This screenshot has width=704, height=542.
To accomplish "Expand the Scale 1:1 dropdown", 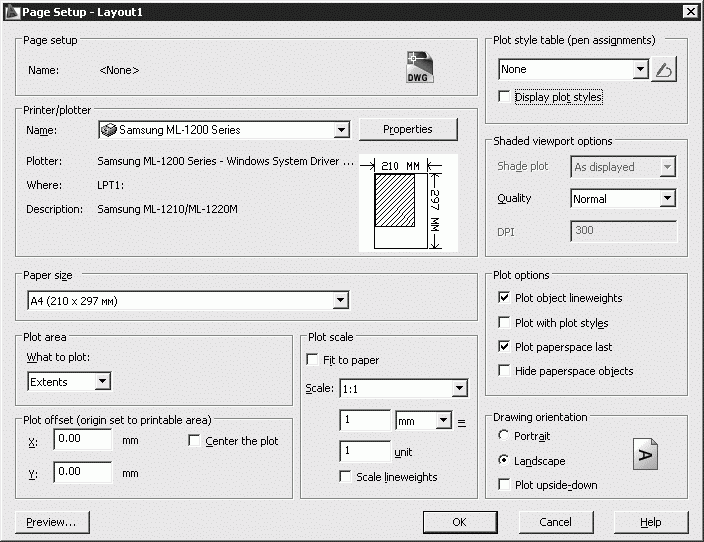I will pos(459,388).
